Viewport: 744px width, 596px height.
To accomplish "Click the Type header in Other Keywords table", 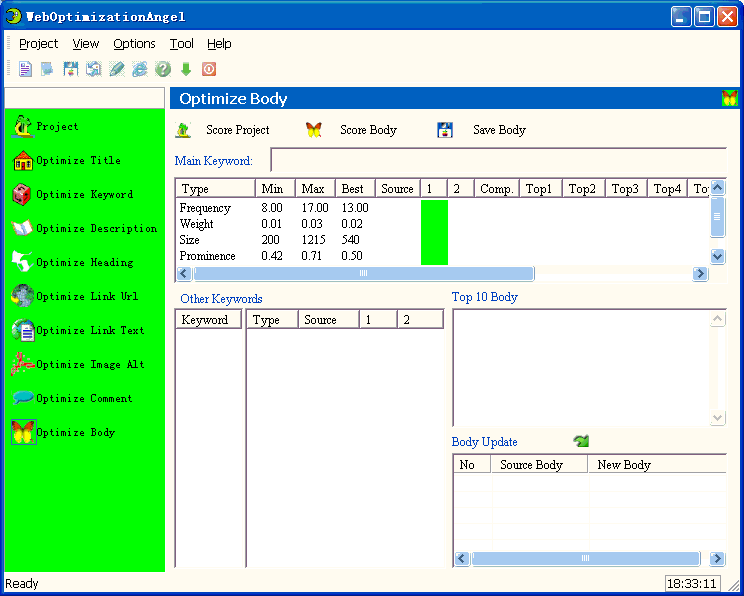I will coord(272,320).
